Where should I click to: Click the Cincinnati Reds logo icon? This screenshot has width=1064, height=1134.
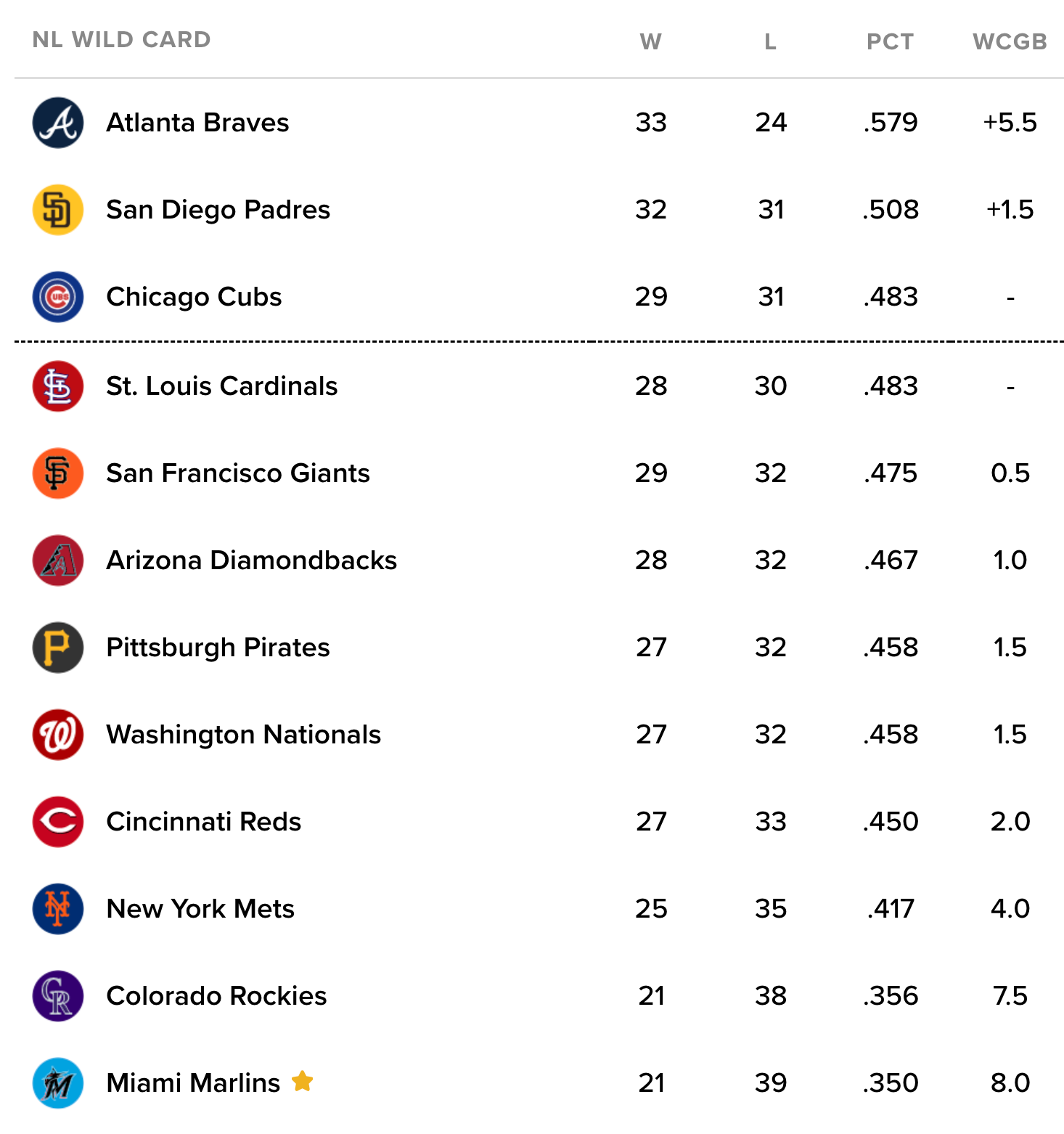[58, 822]
